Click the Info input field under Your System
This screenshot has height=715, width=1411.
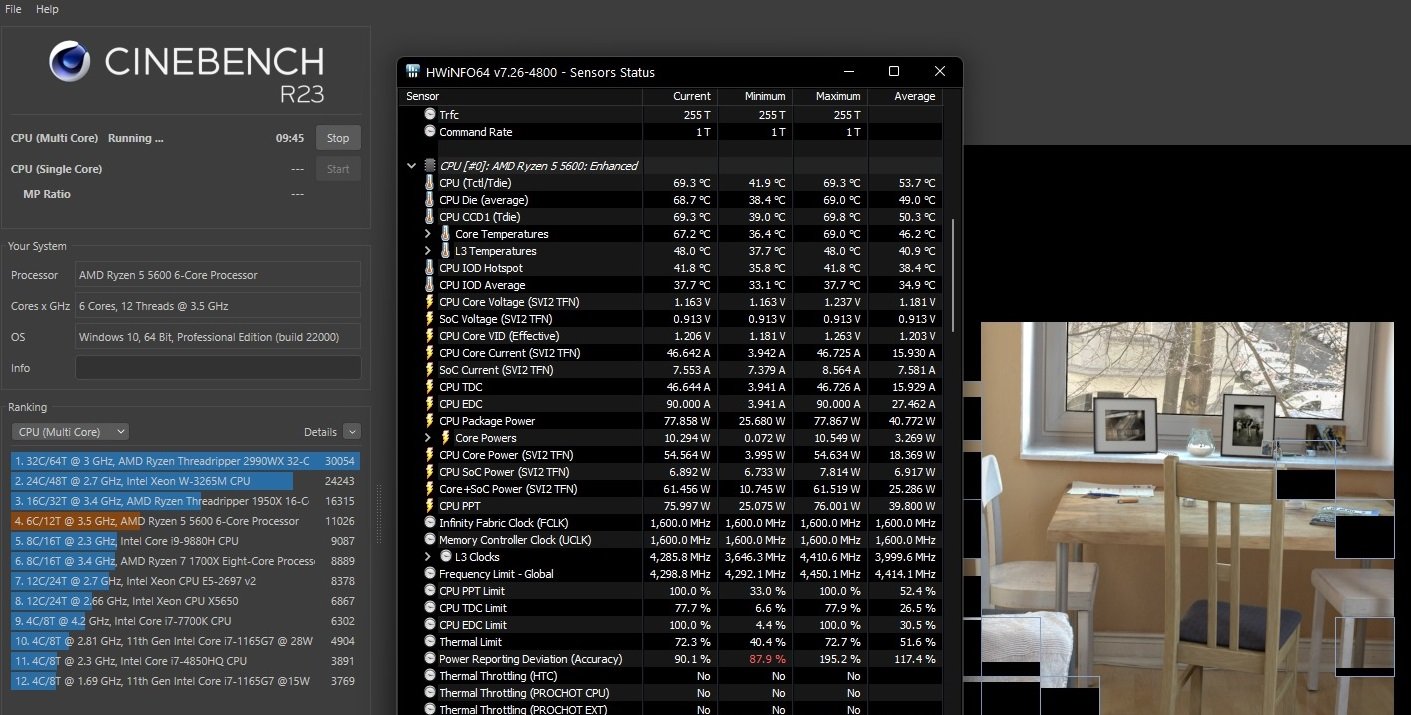point(218,368)
